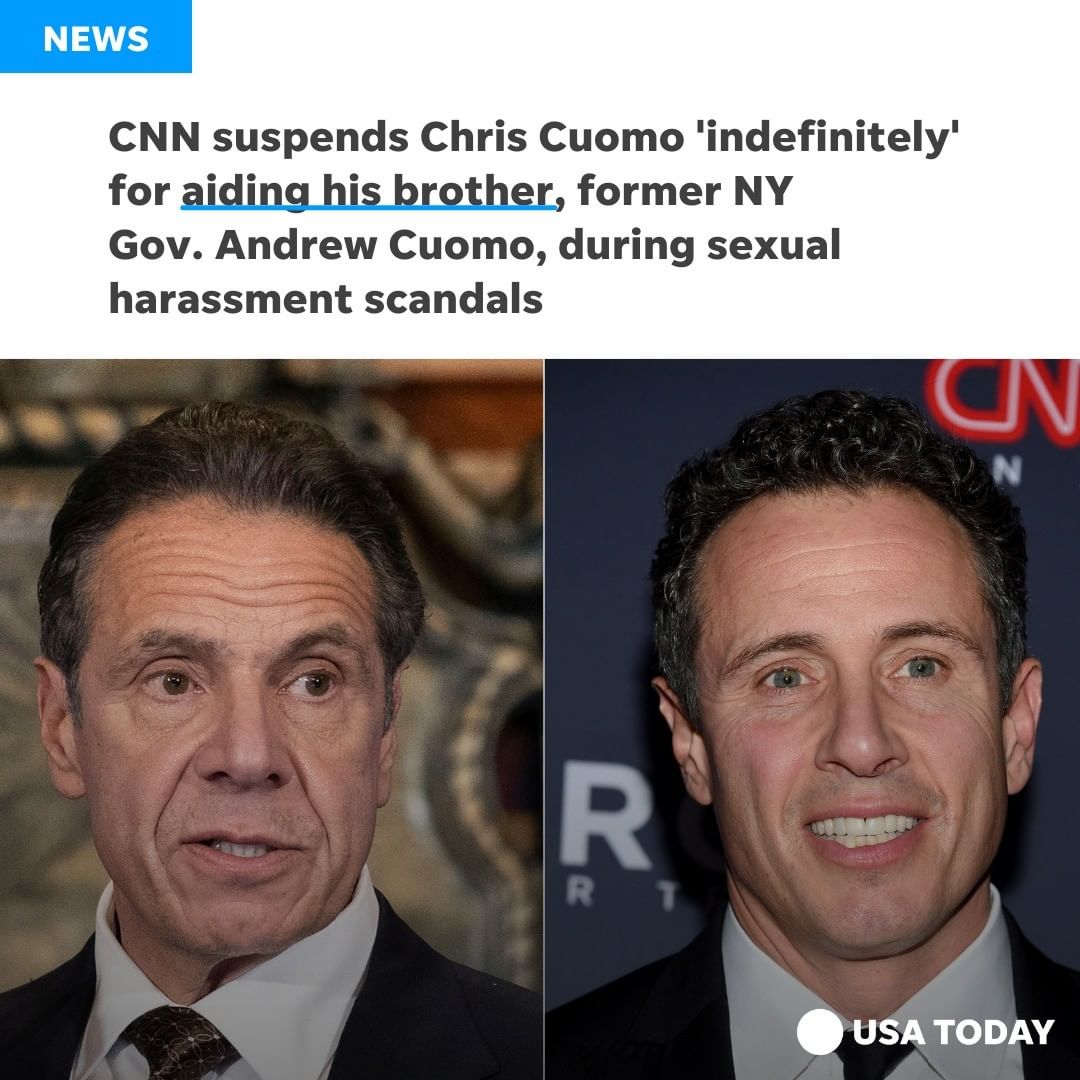Click "harassment scandals" in the headline's last line
This screenshot has width=1080, height=1080.
click(326, 299)
